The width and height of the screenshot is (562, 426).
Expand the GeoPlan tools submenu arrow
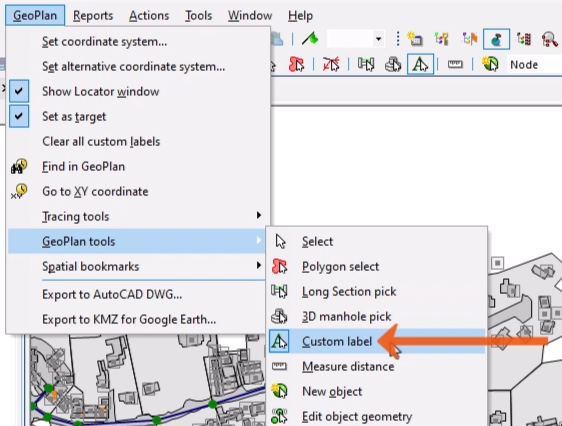point(259,240)
